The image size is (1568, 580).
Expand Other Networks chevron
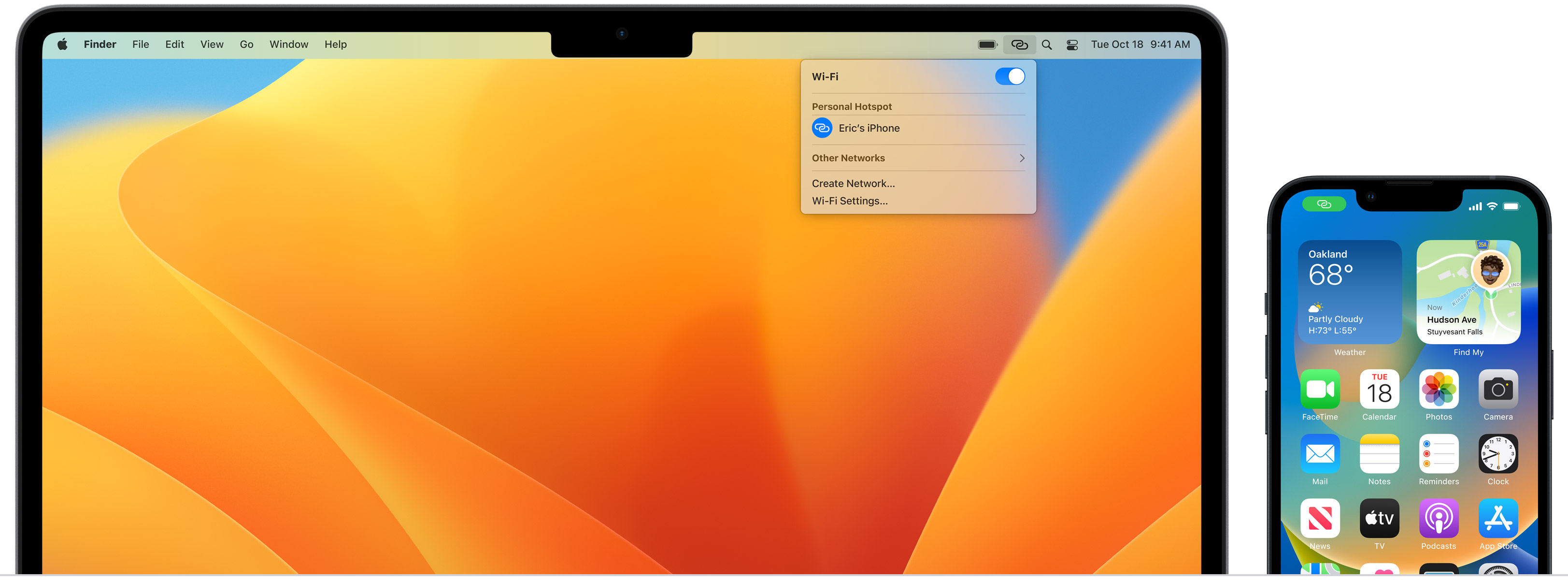[x=1021, y=159]
